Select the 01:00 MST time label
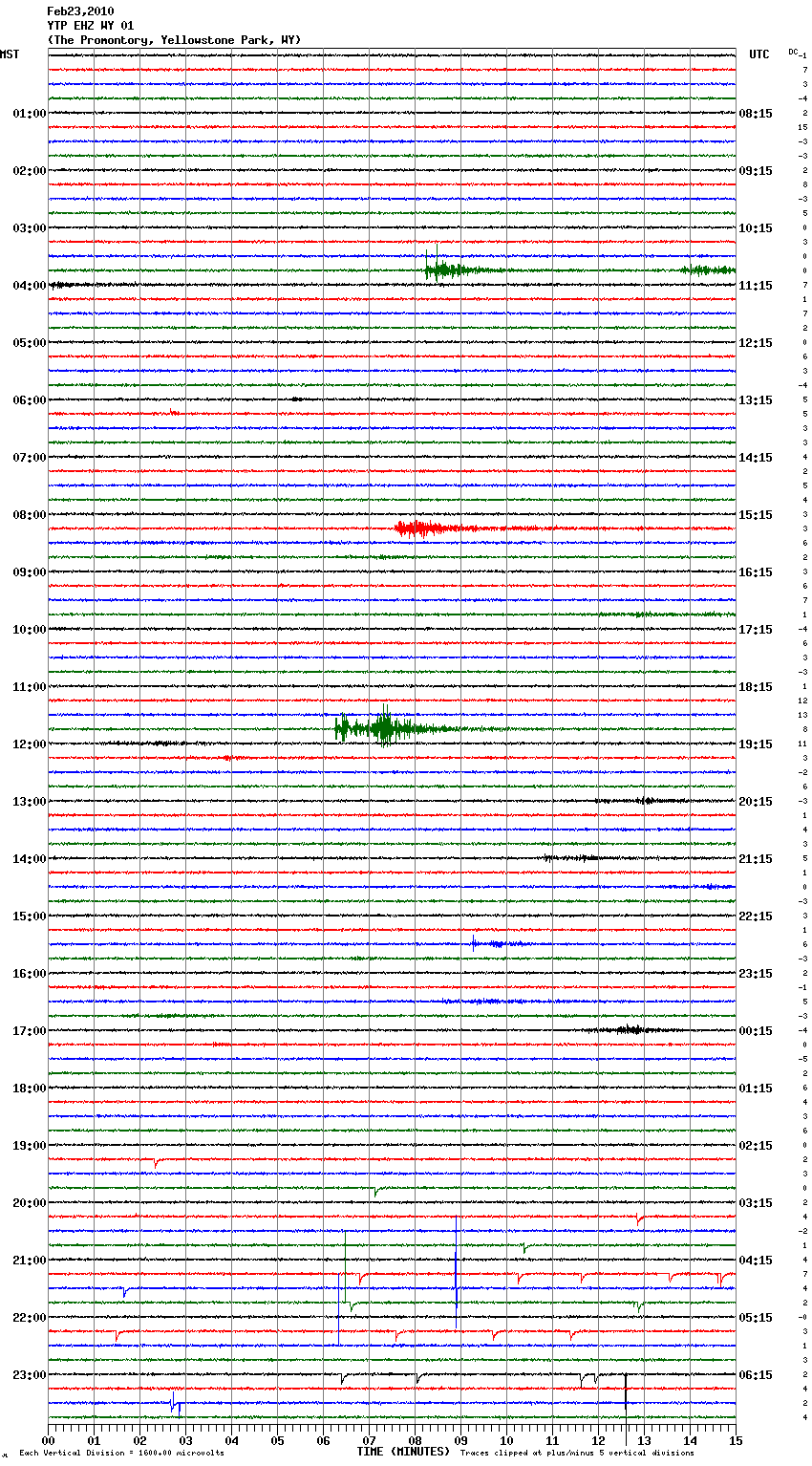Image resolution: width=812 pixels, height=1466 pixels. [29, 114]
